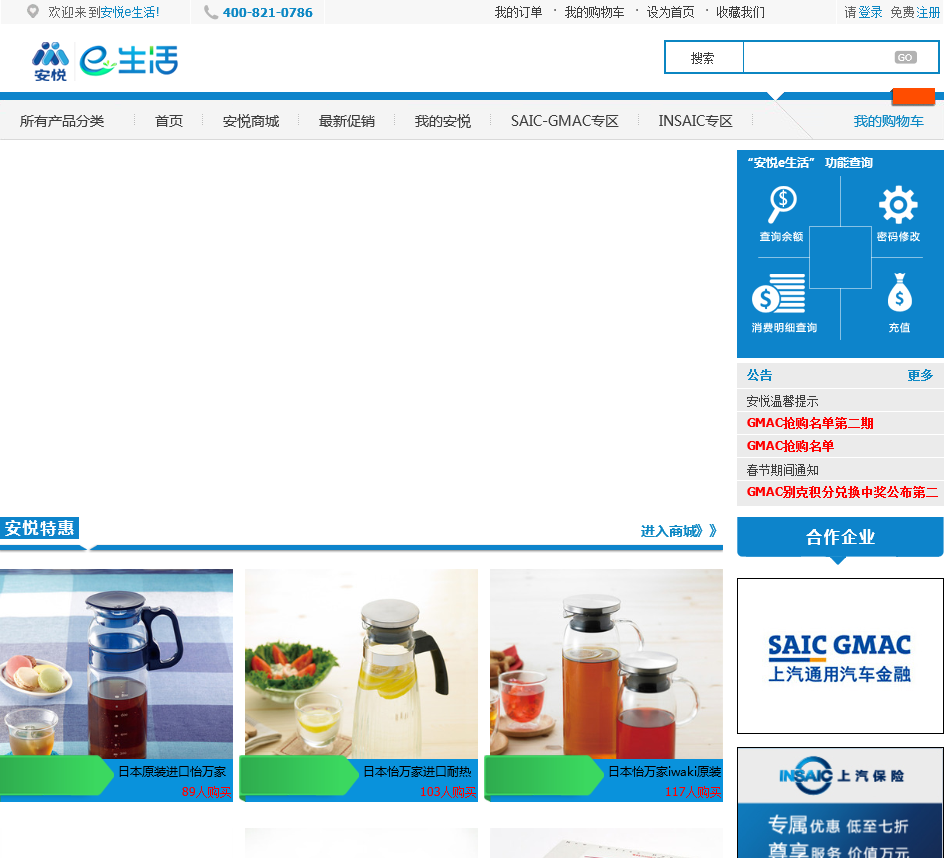Open announcement 安悦温馨提示
Screen dimensions: 944x858
782,401
